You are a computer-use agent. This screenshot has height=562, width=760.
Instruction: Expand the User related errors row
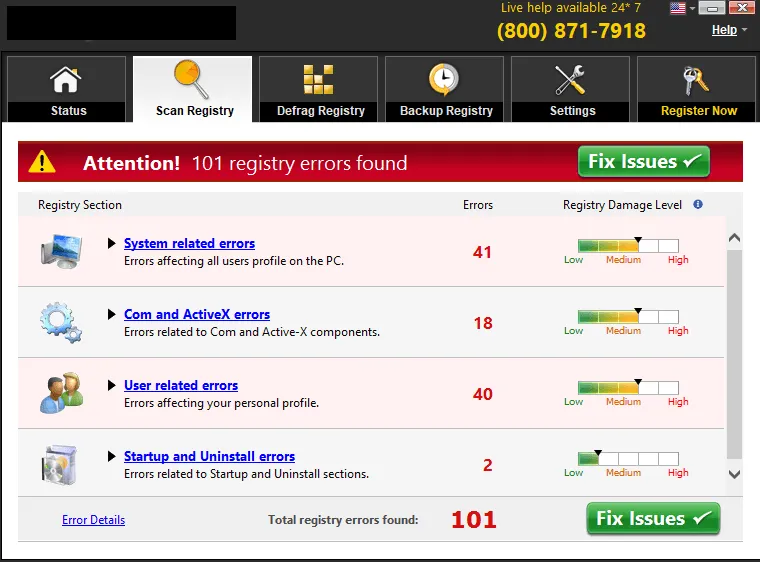(111, 385)
